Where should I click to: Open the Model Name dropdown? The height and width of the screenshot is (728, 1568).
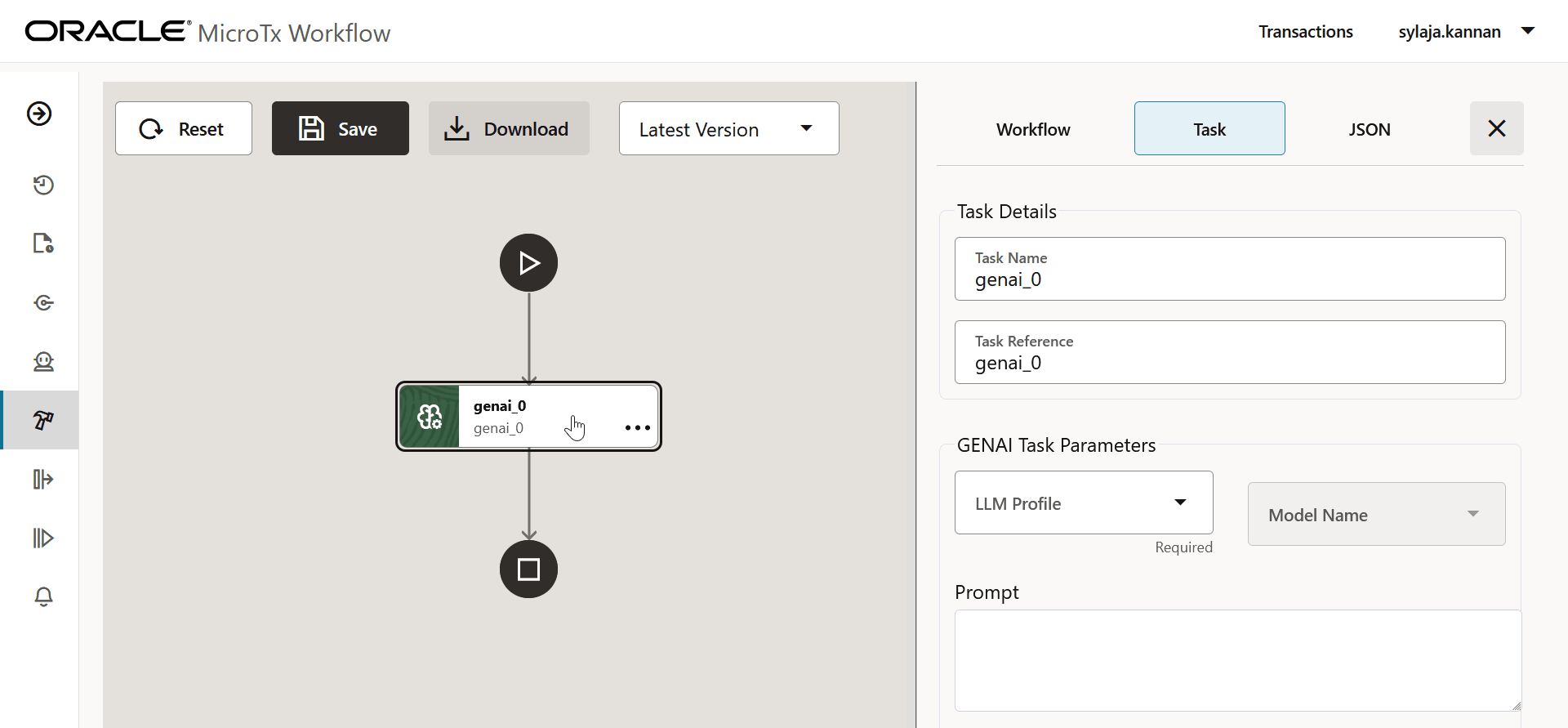(x=1376, y=514)
